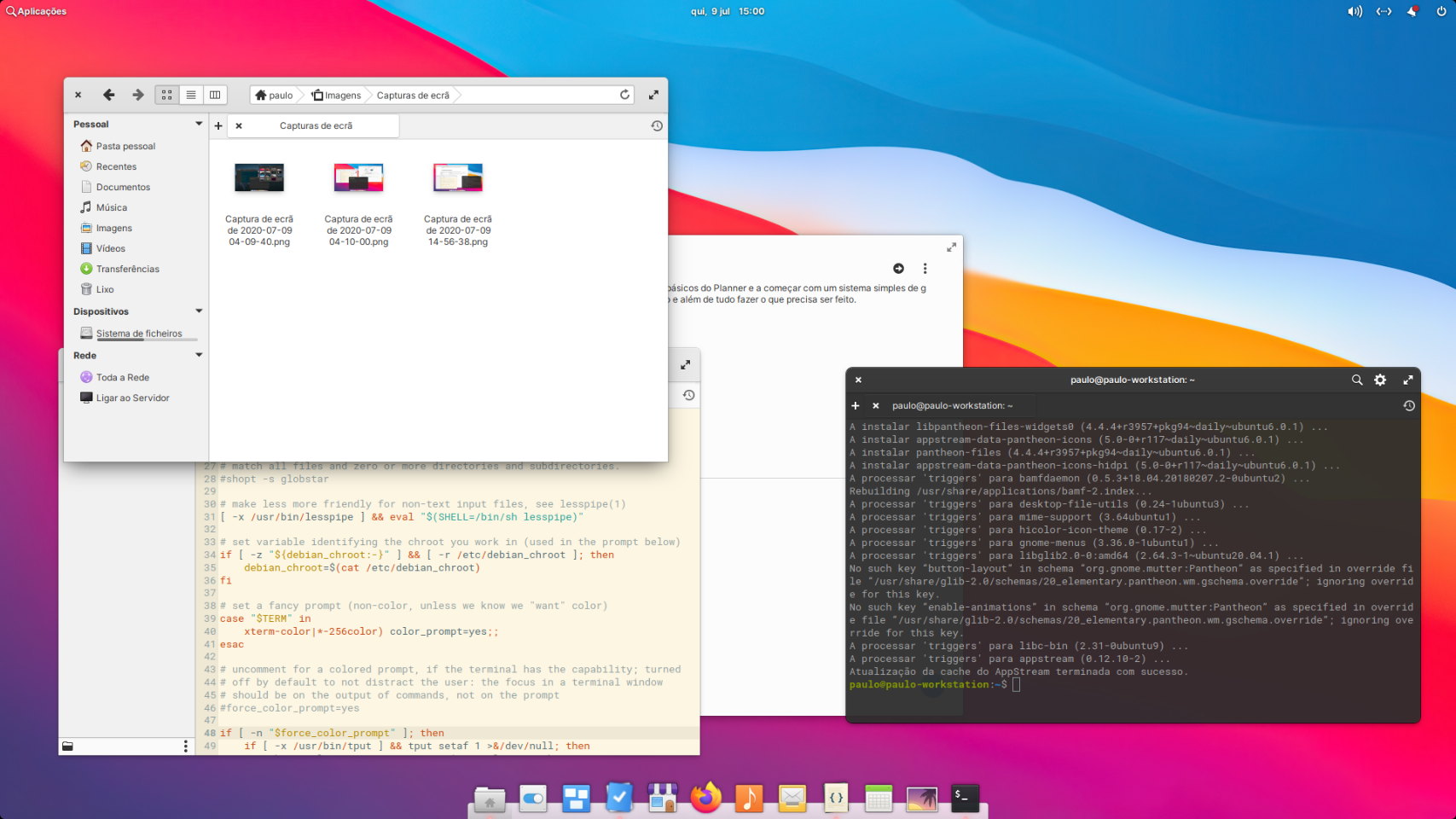The image size is (1456, 819).
Task: Switch Files to grid view
Action: coord(167,95)
